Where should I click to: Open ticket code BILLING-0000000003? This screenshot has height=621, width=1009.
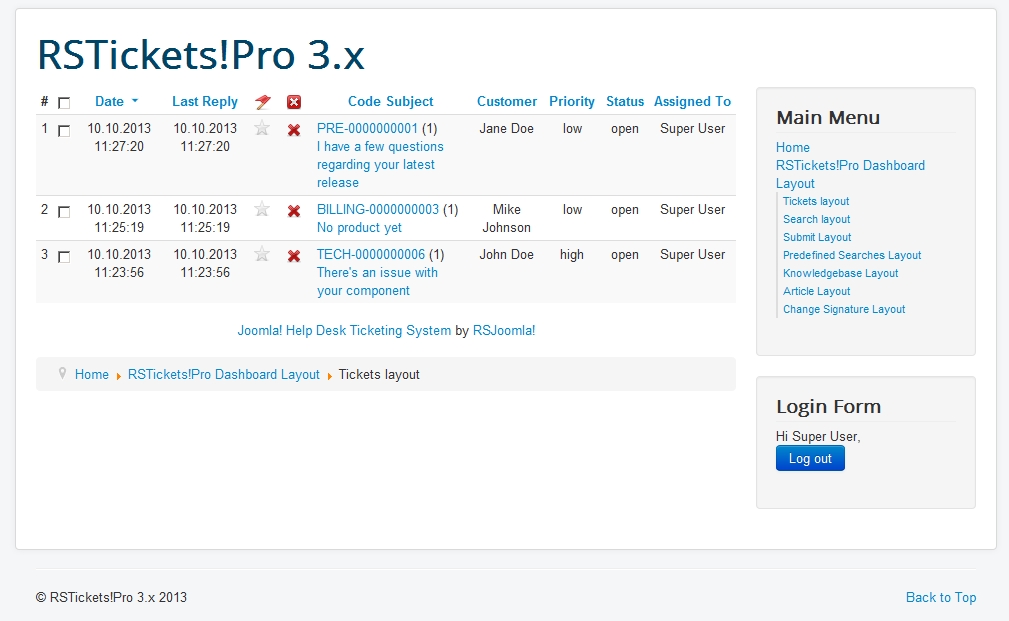[x=378, y=209]
